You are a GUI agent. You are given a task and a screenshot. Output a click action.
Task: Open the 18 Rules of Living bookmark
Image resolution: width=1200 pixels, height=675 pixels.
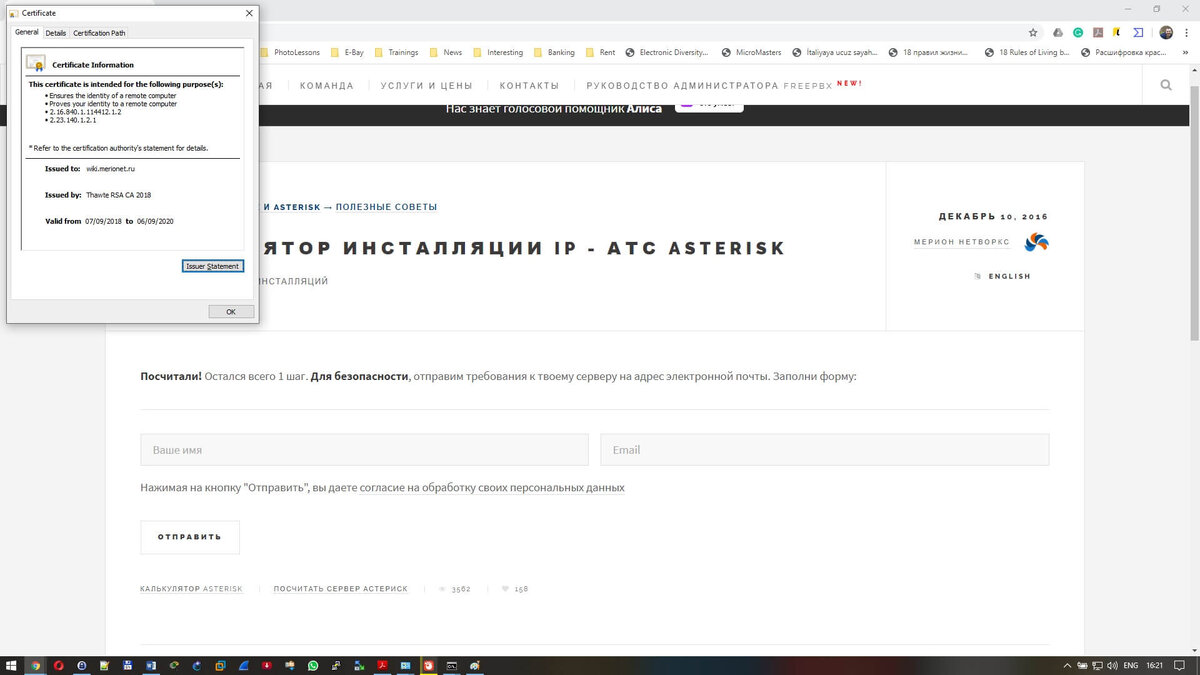click(1027, 52)
